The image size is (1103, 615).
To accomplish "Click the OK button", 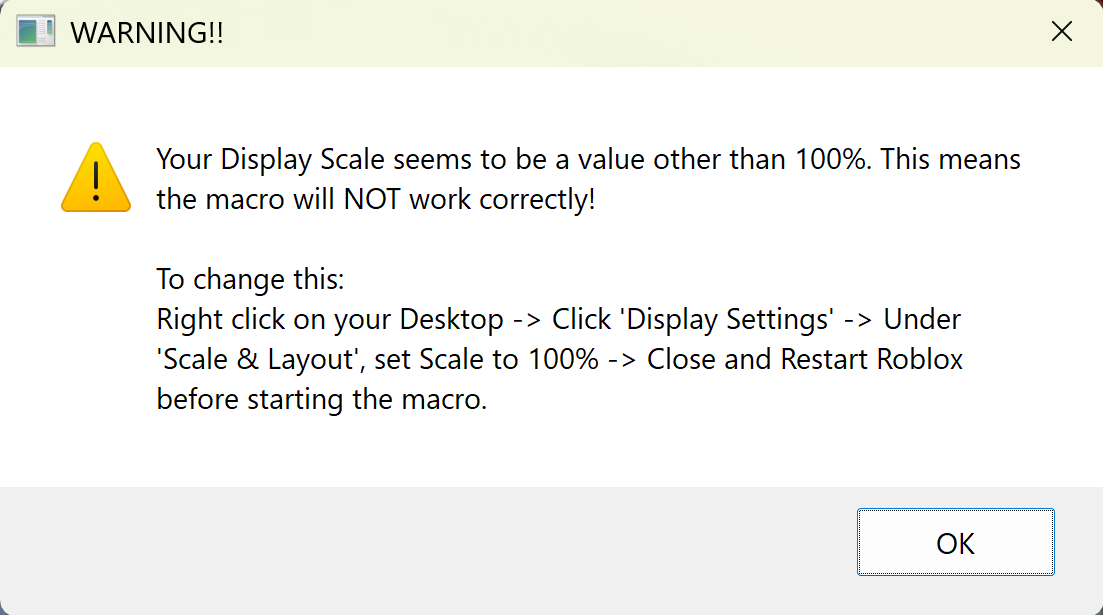I will [955, 543].
